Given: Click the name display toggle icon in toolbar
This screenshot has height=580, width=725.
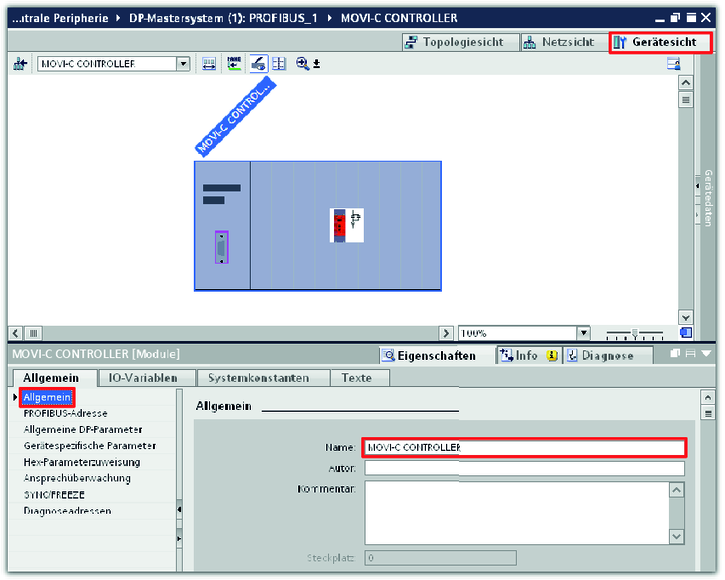Looking at the screenshot, I should pyautogui.click(x=234, y=63).
